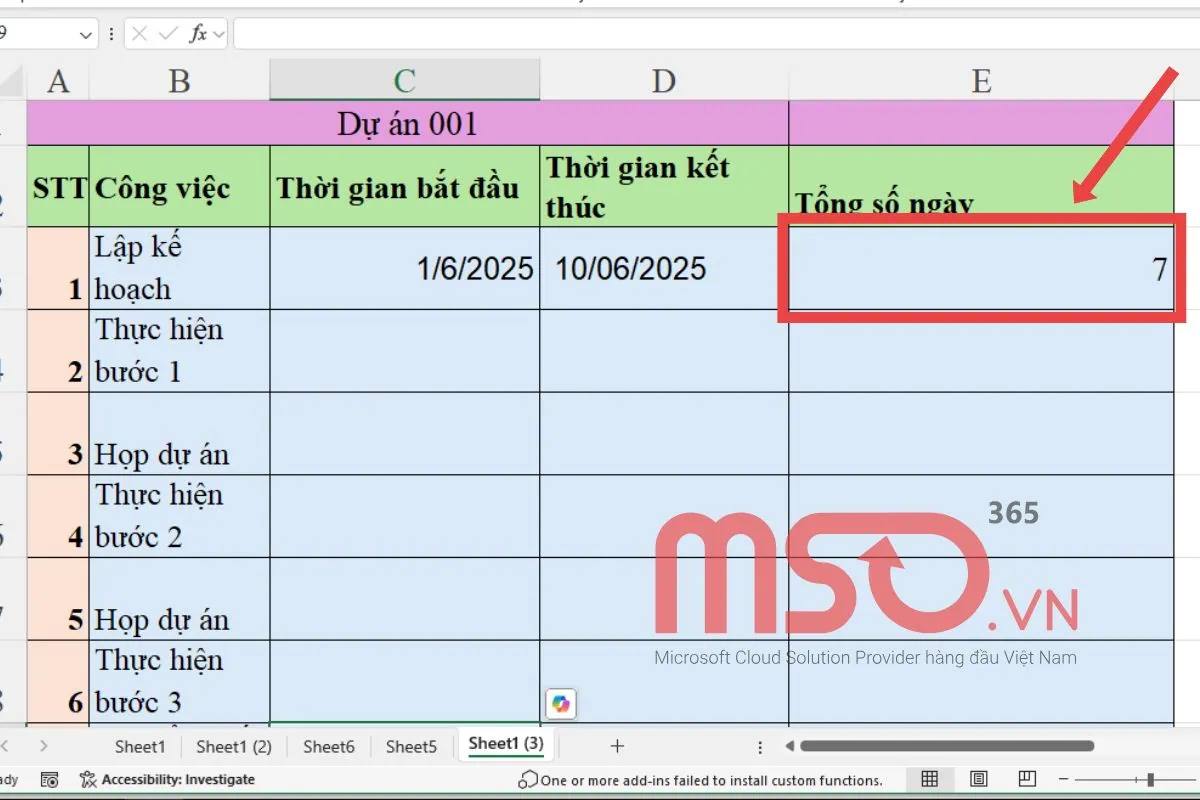The height and width of the screenshot is (800, 1200).
Task: Click the Cancel X on formula bar
Action: pyautogui.click(x=140, y=32)
